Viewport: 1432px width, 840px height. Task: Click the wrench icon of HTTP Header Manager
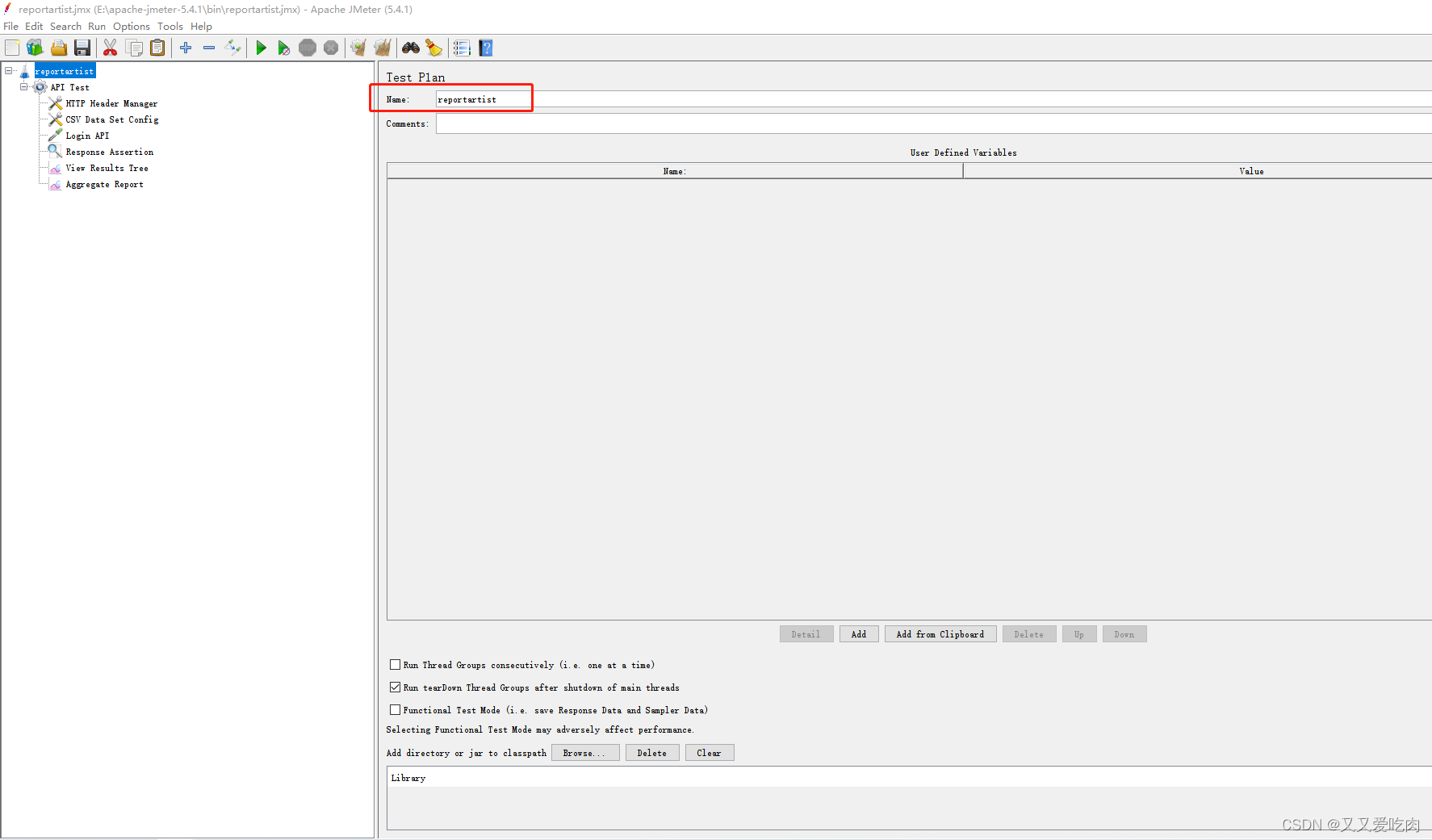click(55, 103)
